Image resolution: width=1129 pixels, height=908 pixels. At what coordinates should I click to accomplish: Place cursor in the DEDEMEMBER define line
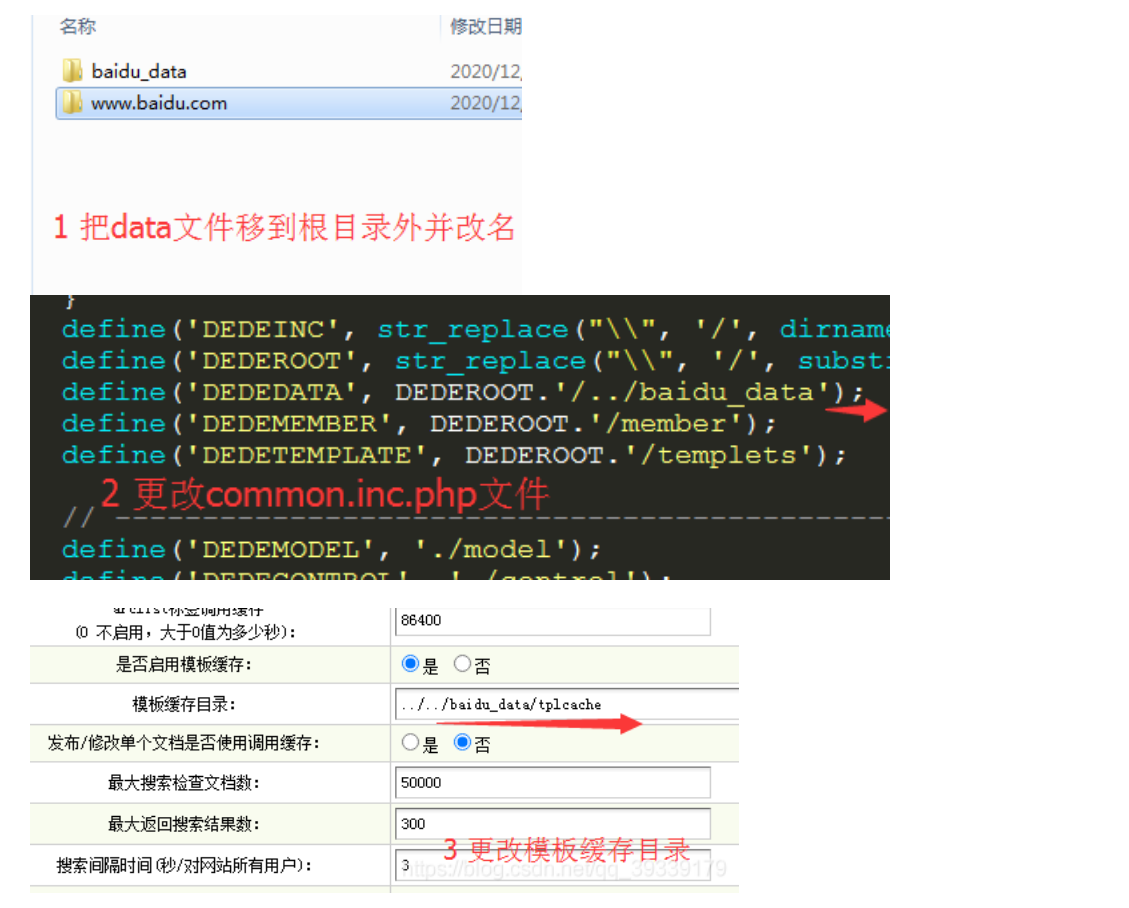pyautogui.click(x=418, y=424)
